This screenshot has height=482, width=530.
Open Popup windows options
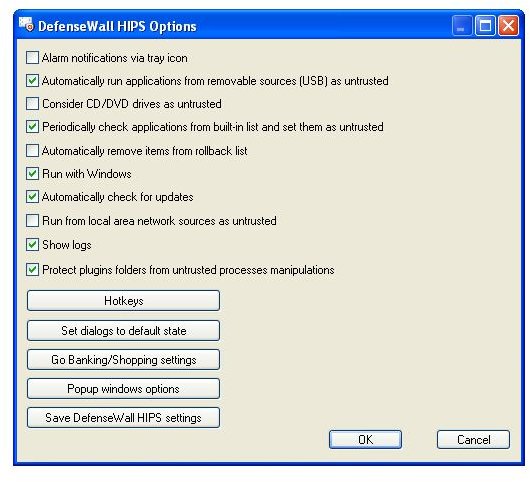123,389
